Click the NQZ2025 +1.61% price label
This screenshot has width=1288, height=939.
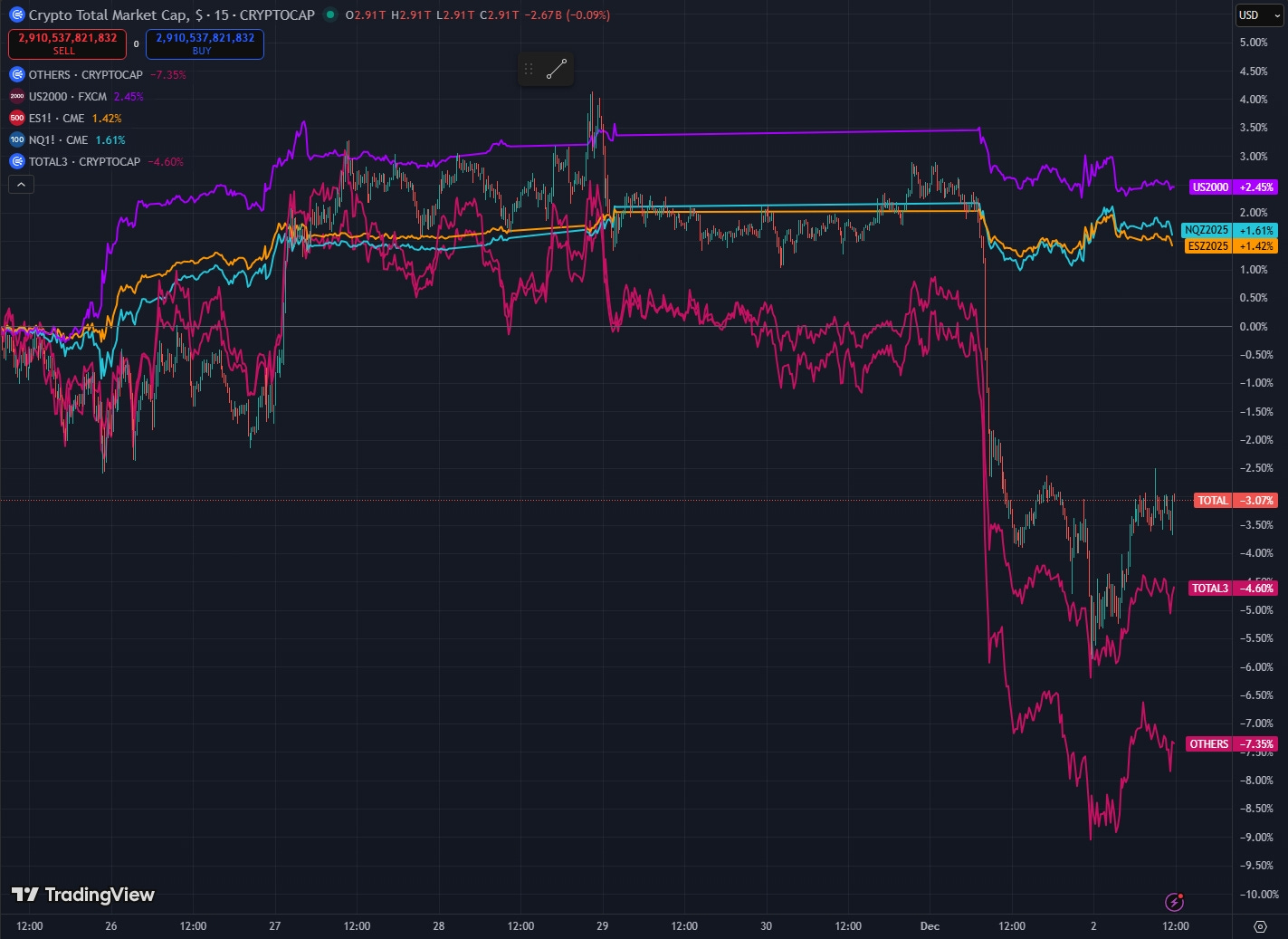pyautogui.click(x=1229, y=230)
